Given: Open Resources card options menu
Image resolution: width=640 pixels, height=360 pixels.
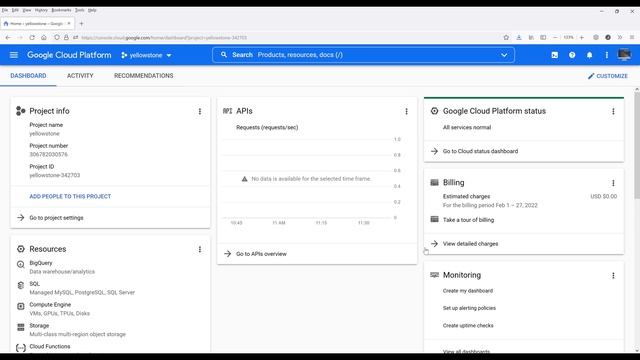Looking at the screenshot, I should (200, 249).
